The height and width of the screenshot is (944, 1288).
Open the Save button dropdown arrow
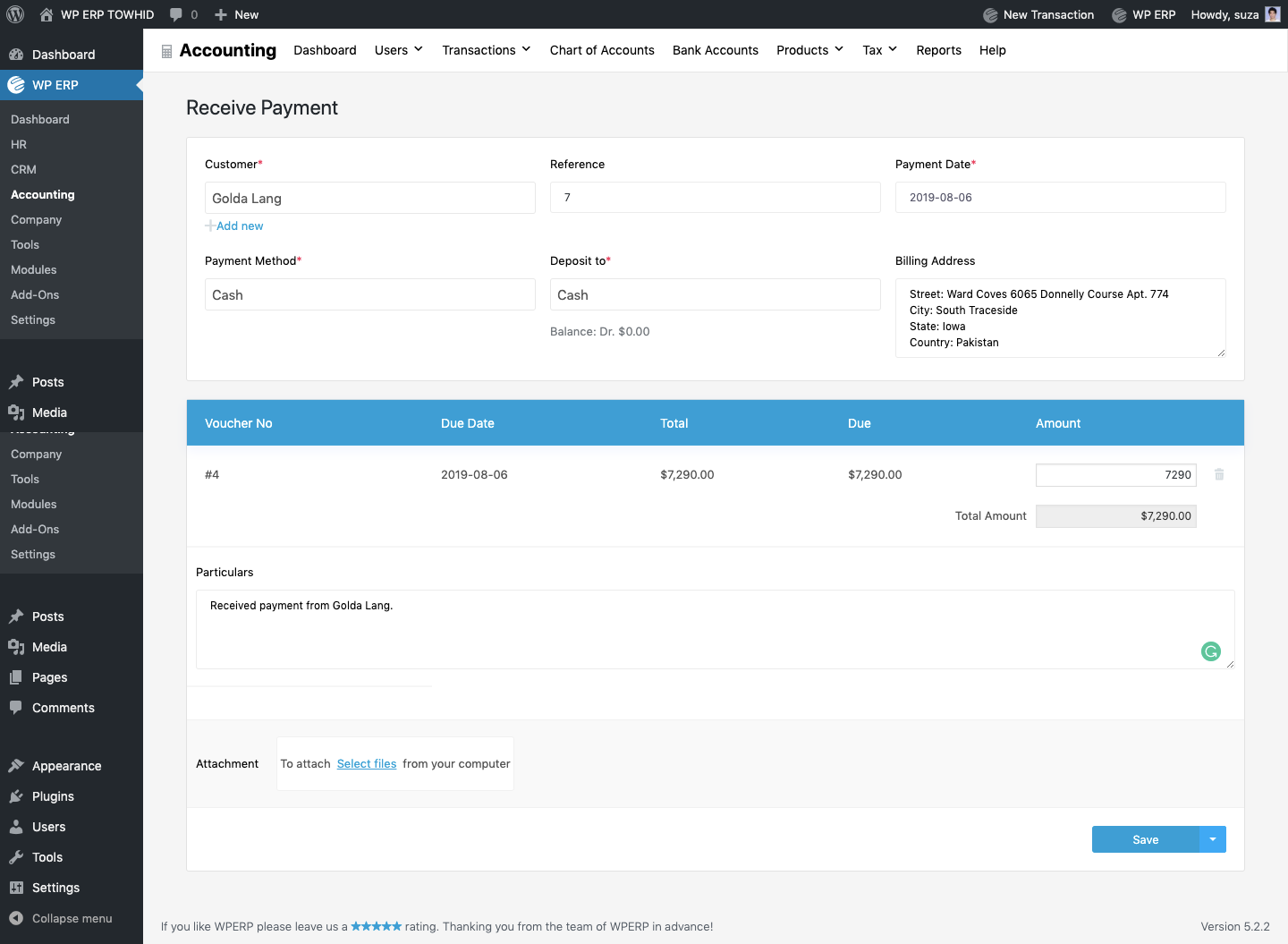click(1213, 839)
